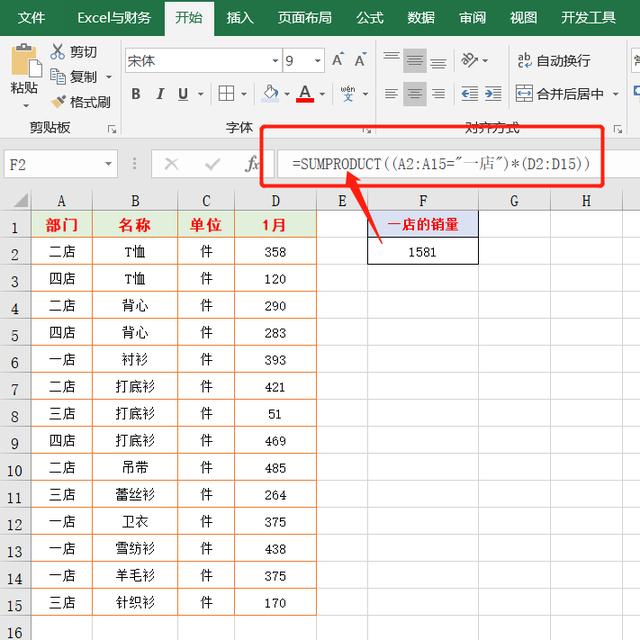640x640 pixels.
Task: Toggle Italic formatting
Action: click(160, 94)
